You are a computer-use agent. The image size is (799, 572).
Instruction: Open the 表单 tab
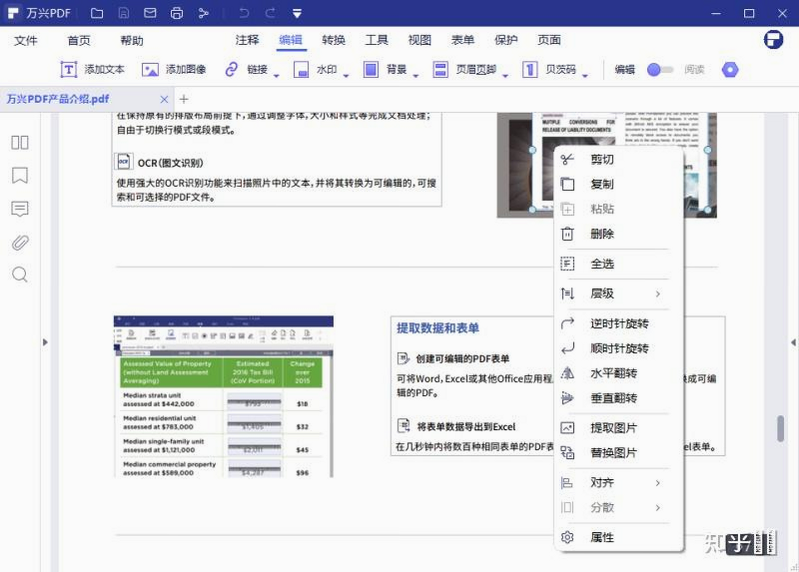tap(463, 40)
